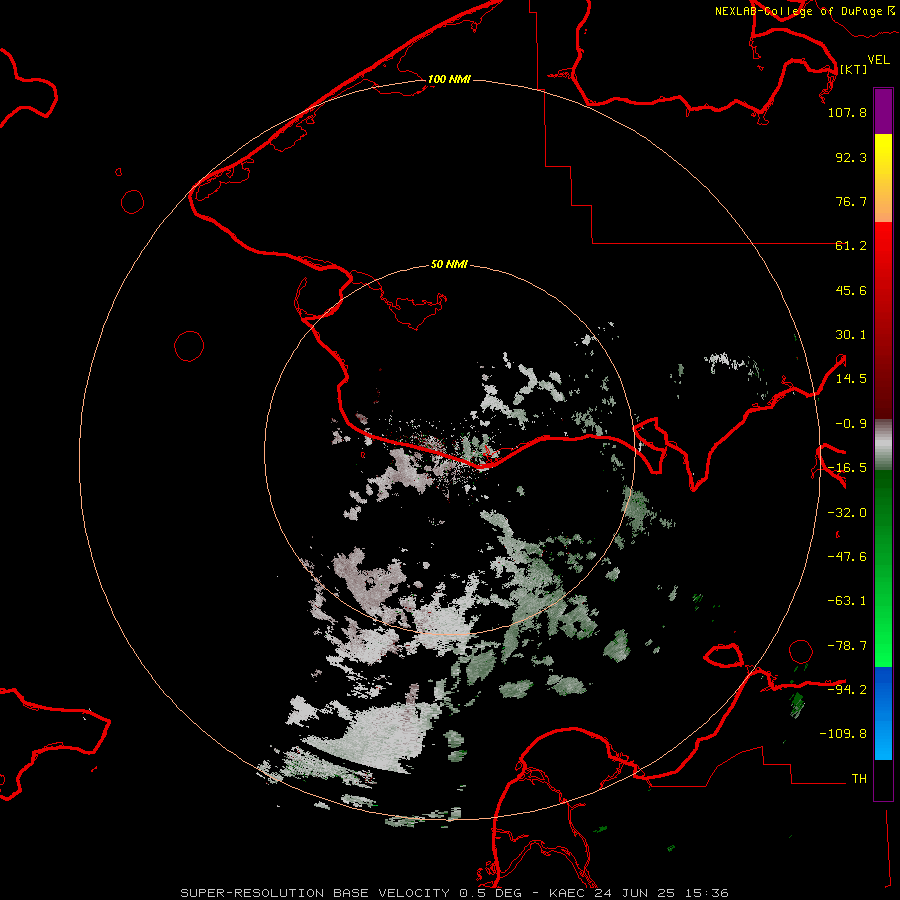This screenshot has width=900, height=900.
Task: Click the 30.1 legend value
Action: click(x=851, y=335)
